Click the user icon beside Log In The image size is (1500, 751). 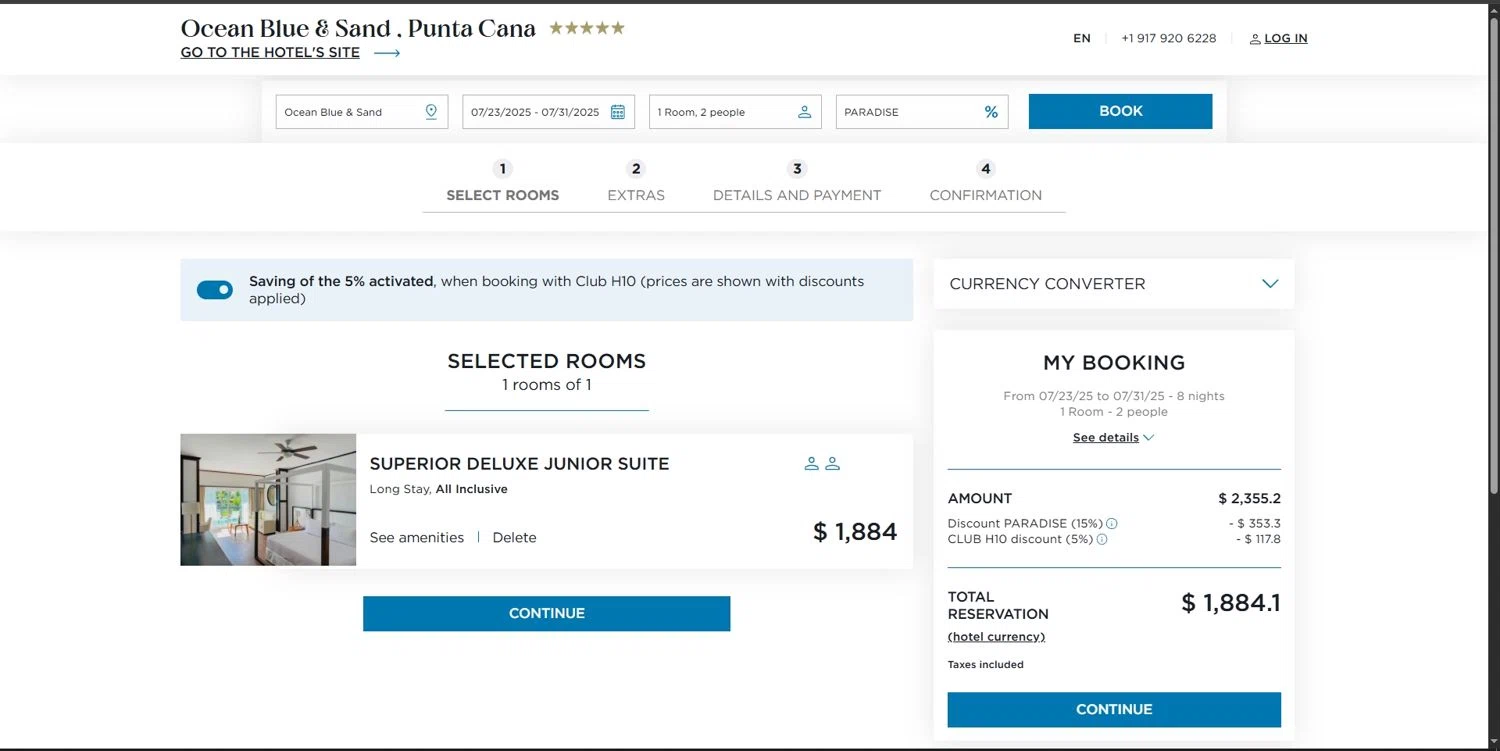(1255, 39)
